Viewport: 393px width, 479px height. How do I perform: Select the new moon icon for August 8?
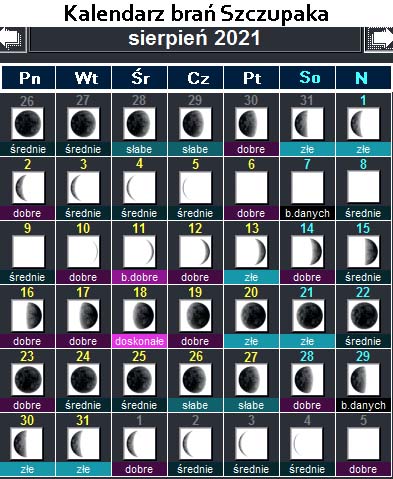[x=363, y=187]
